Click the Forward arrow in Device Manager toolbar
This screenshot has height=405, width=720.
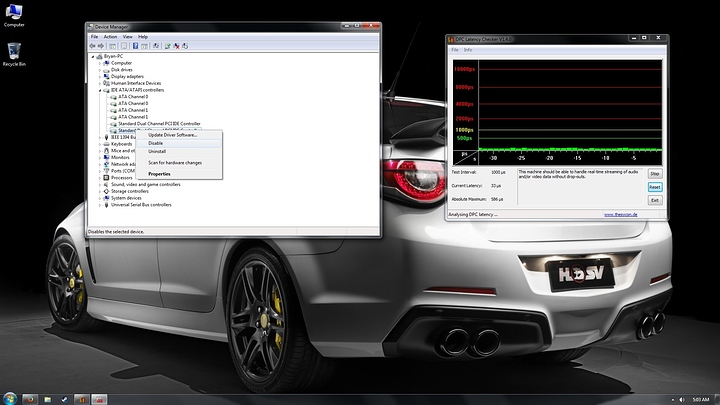tap(102, 45)
